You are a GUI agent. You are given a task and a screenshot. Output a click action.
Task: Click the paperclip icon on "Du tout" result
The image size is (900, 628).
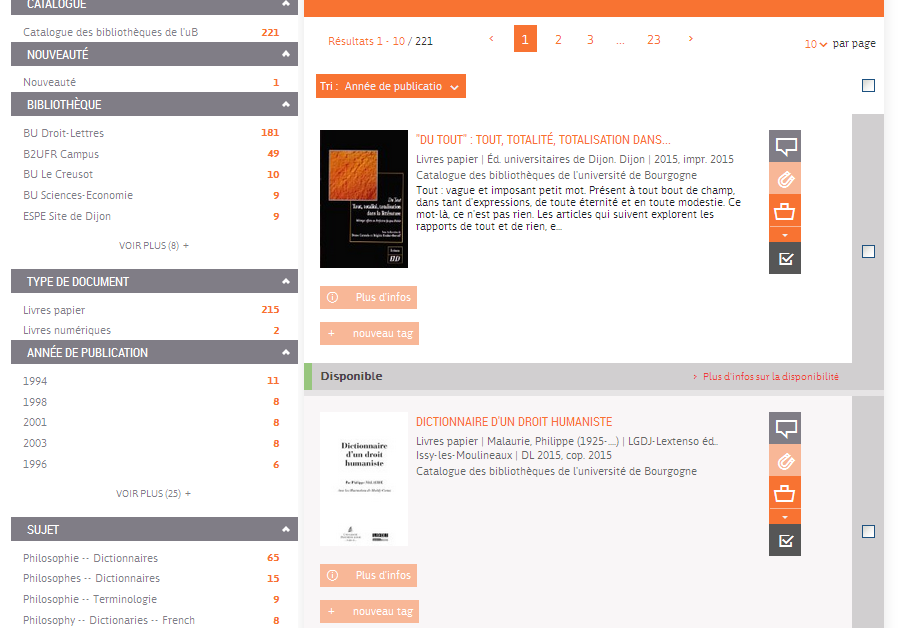click(785, 178)
